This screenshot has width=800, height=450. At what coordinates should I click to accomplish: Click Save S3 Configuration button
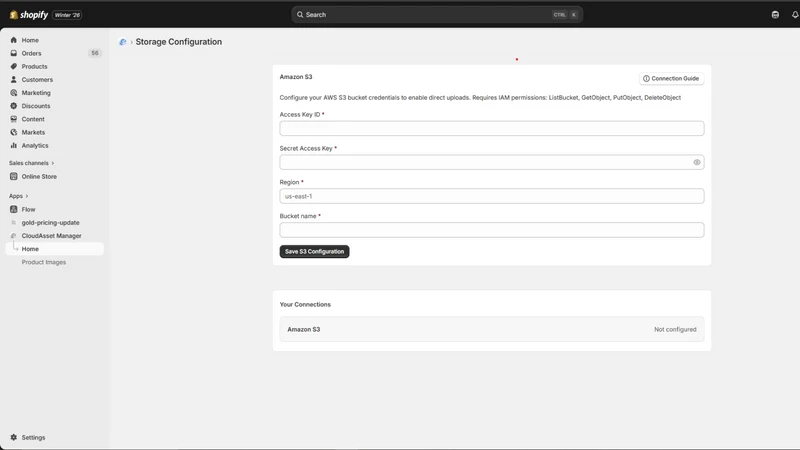[x=314, y=252]
